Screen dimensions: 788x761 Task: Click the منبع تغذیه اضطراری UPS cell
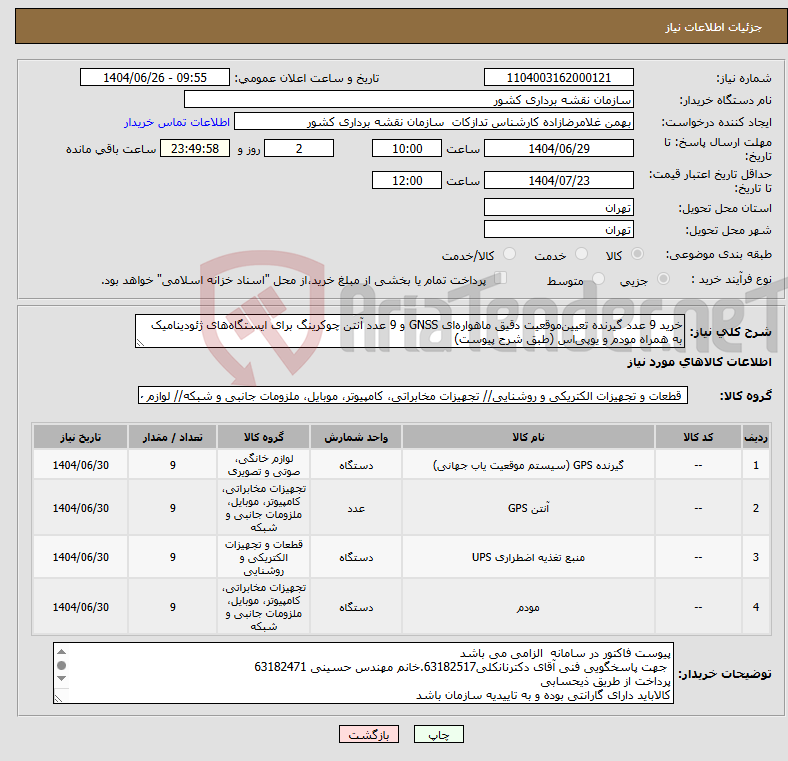tap(528, 557)
